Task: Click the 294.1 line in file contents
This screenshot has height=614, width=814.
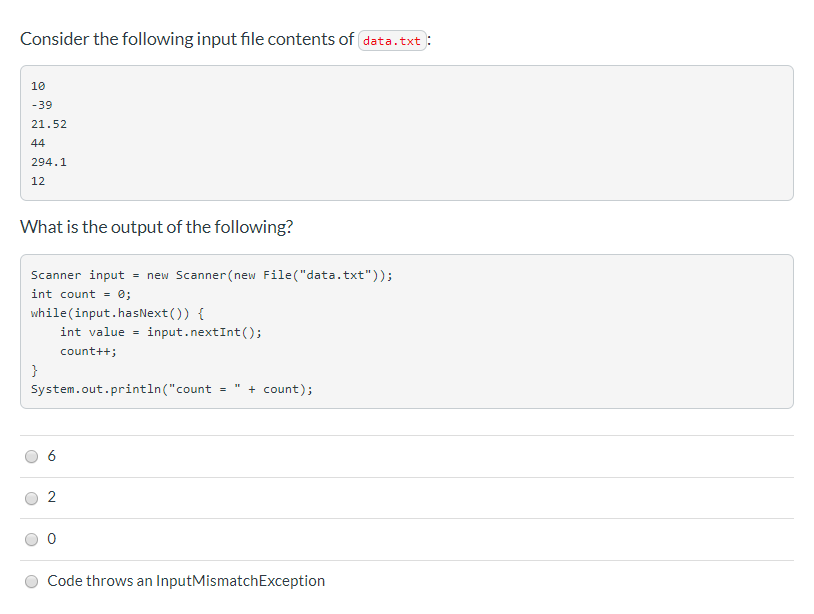Action: point(49,162)
